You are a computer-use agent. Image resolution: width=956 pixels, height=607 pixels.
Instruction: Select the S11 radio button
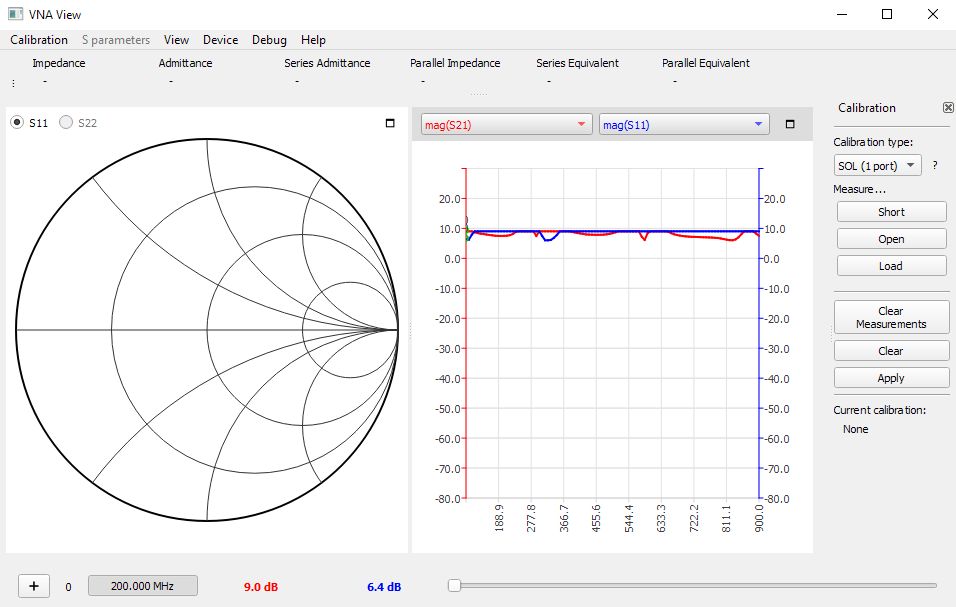click(17, 122)
